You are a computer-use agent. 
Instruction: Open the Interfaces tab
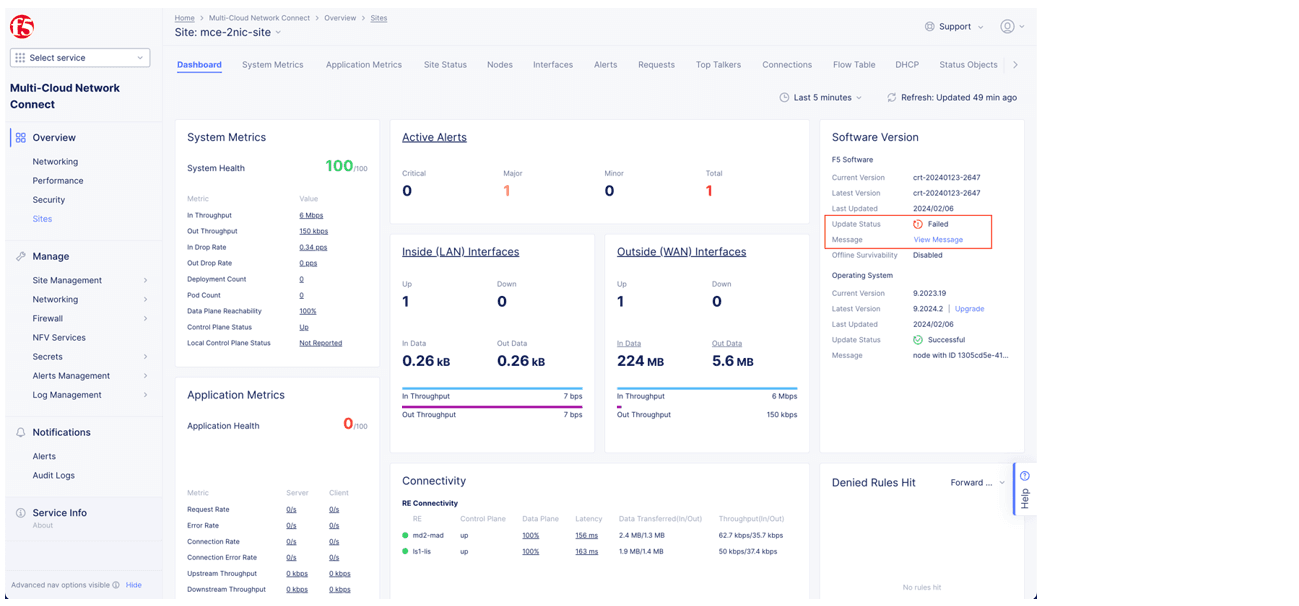(x=553, y=65)
